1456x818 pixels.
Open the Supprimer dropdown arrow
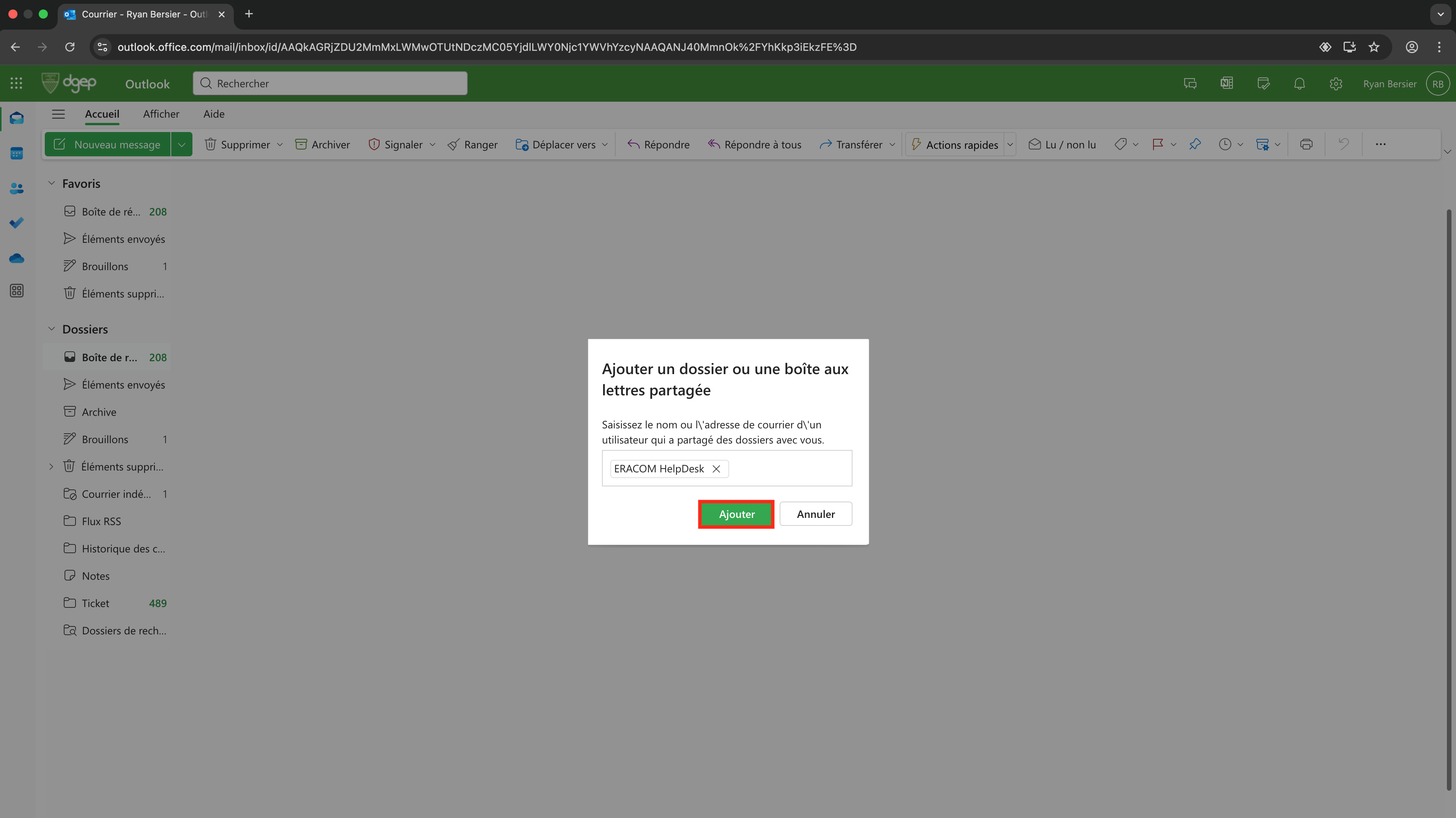click(280, 145)
